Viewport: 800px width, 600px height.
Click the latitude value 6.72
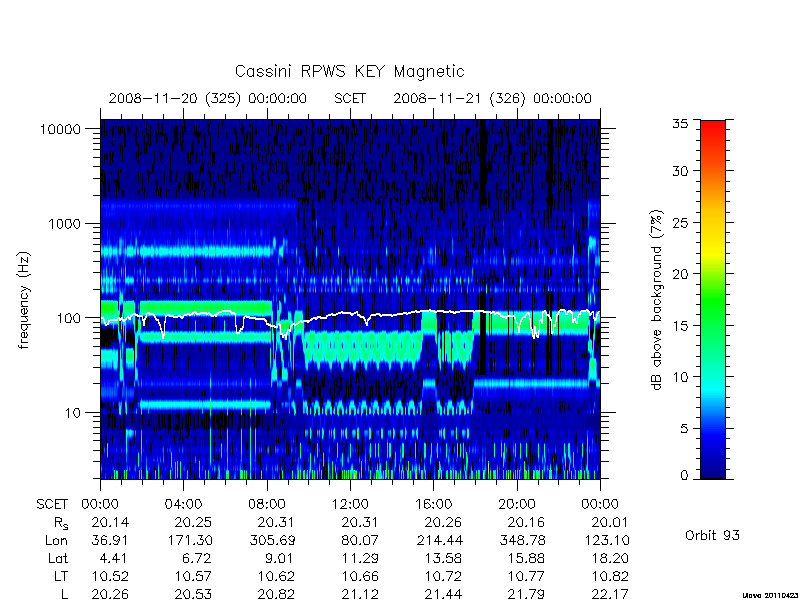[197, 558]
